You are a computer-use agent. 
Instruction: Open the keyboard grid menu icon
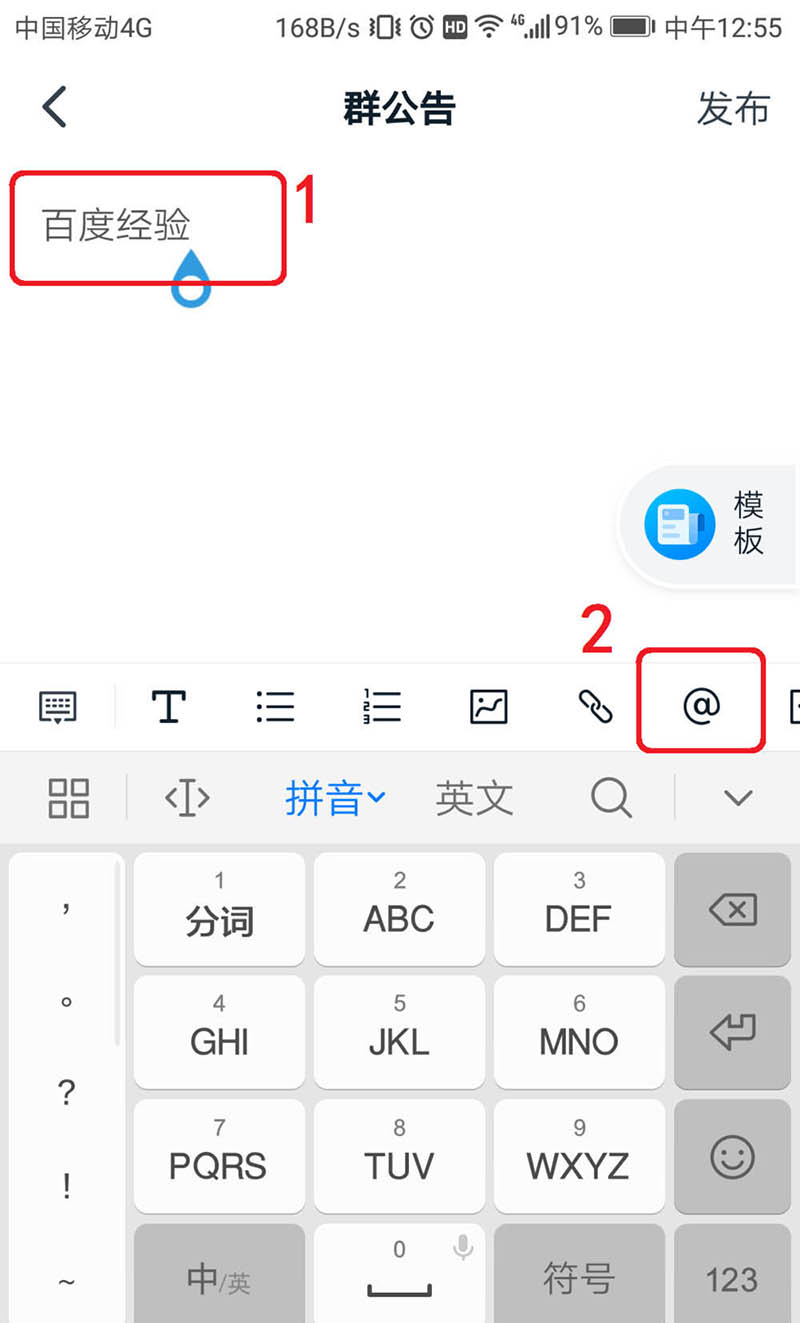coord(69,798)
